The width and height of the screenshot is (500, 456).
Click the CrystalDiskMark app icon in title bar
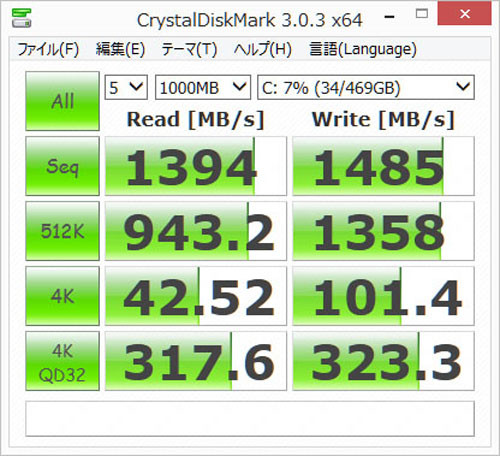[21, 18]
